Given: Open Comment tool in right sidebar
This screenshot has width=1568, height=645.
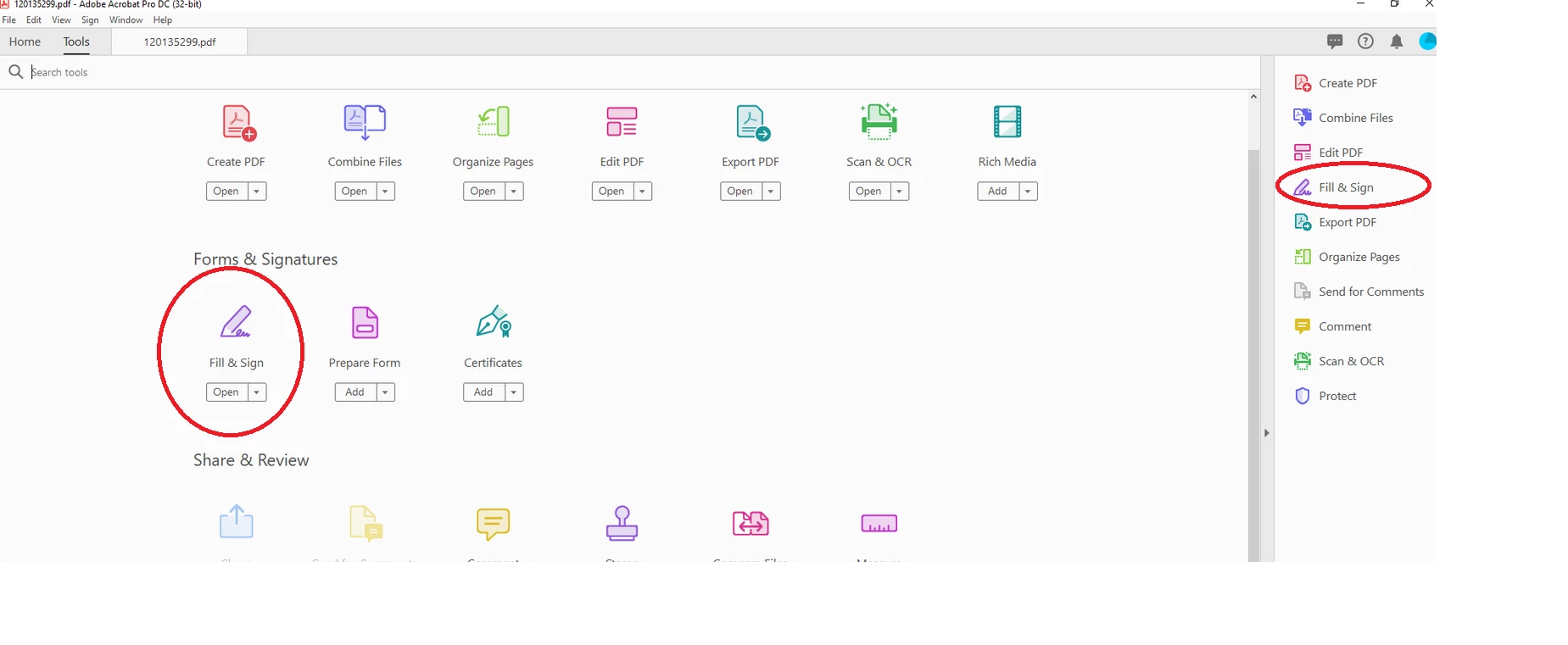Looking at the screenshot, I should pos(1332,326).
